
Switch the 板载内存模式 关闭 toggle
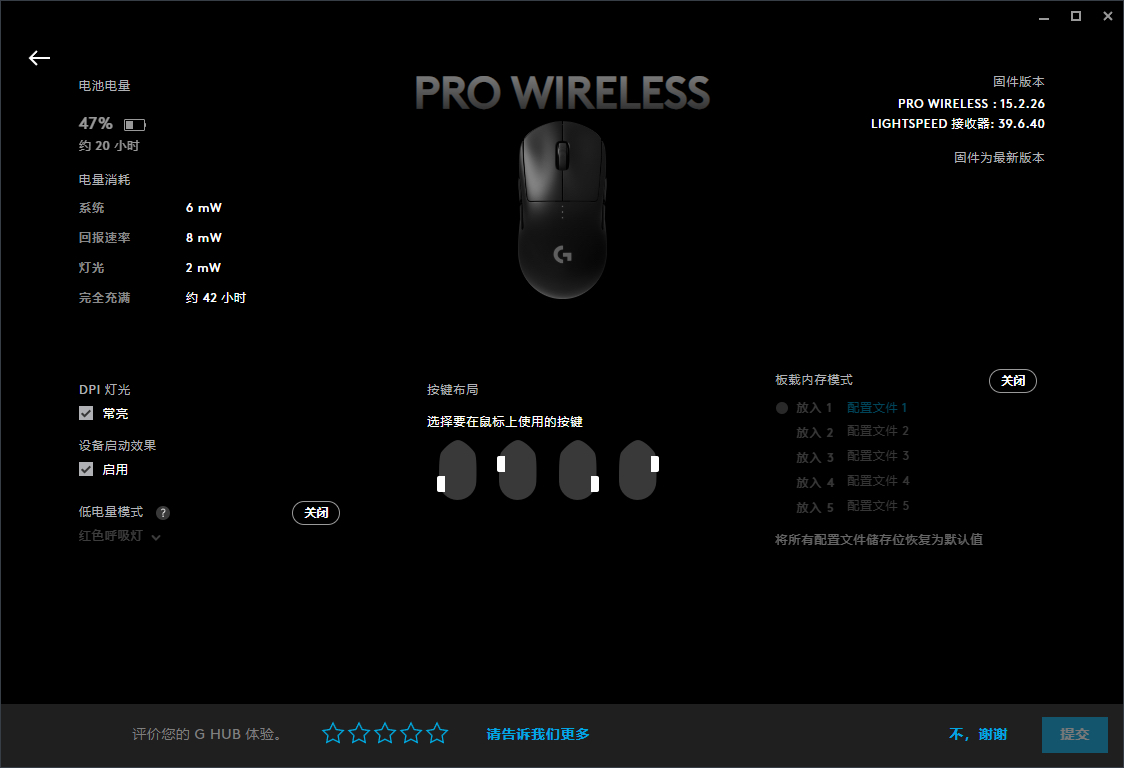tap(1013, 381)
